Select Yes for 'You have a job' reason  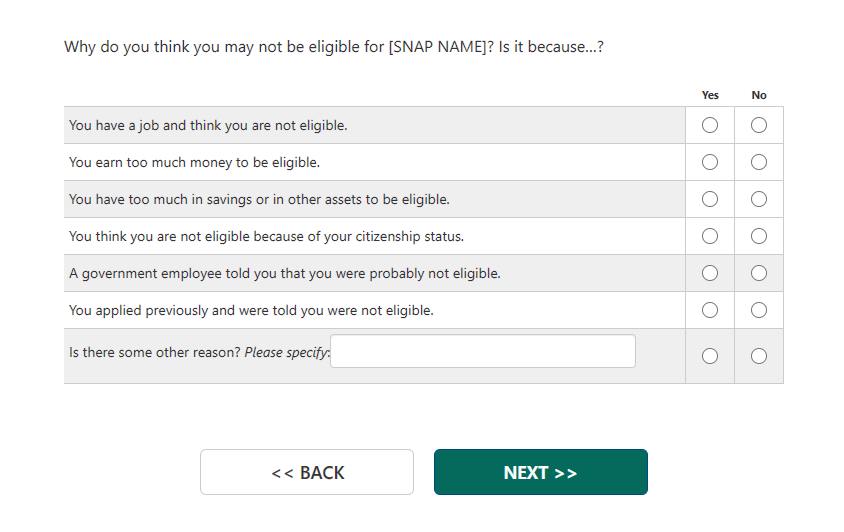click(710, 125)
